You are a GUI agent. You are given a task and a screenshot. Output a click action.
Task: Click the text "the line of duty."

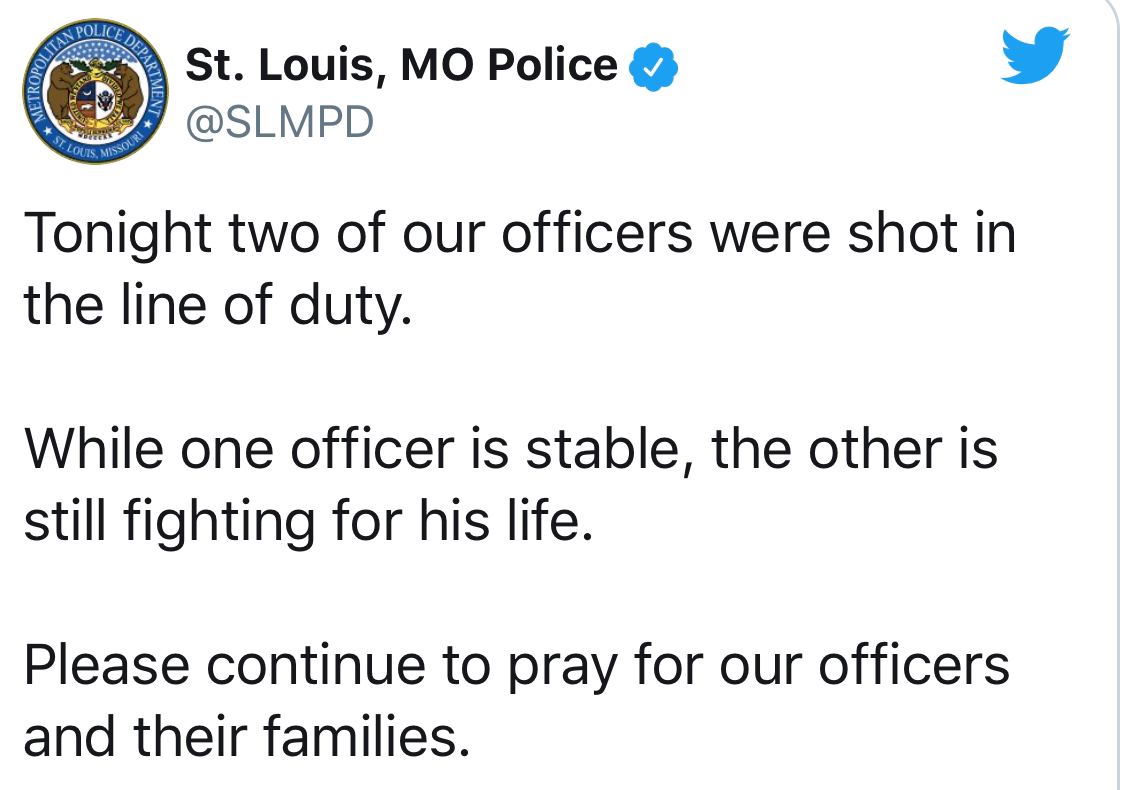pos(217,306)
